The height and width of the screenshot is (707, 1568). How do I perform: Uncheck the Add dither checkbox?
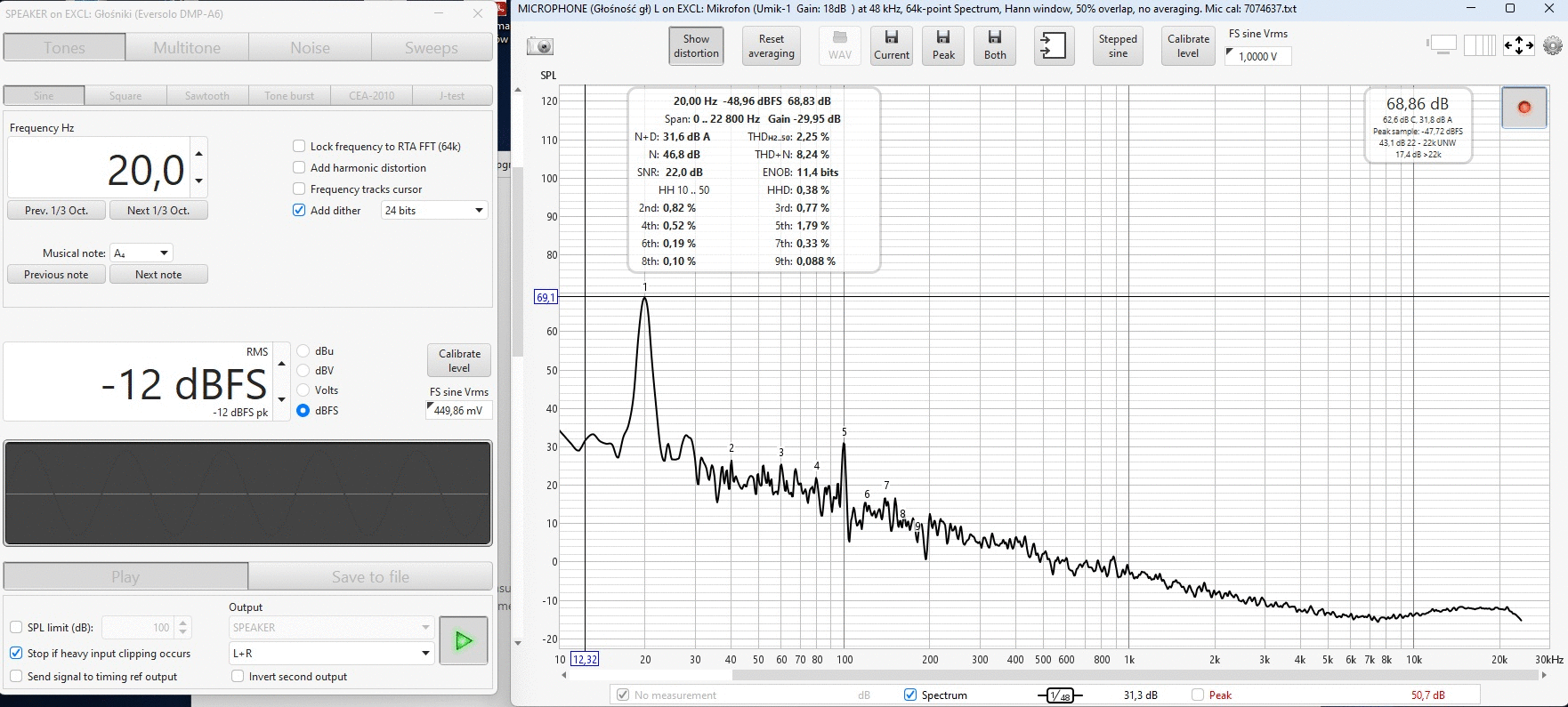click(x=300, y=211)
